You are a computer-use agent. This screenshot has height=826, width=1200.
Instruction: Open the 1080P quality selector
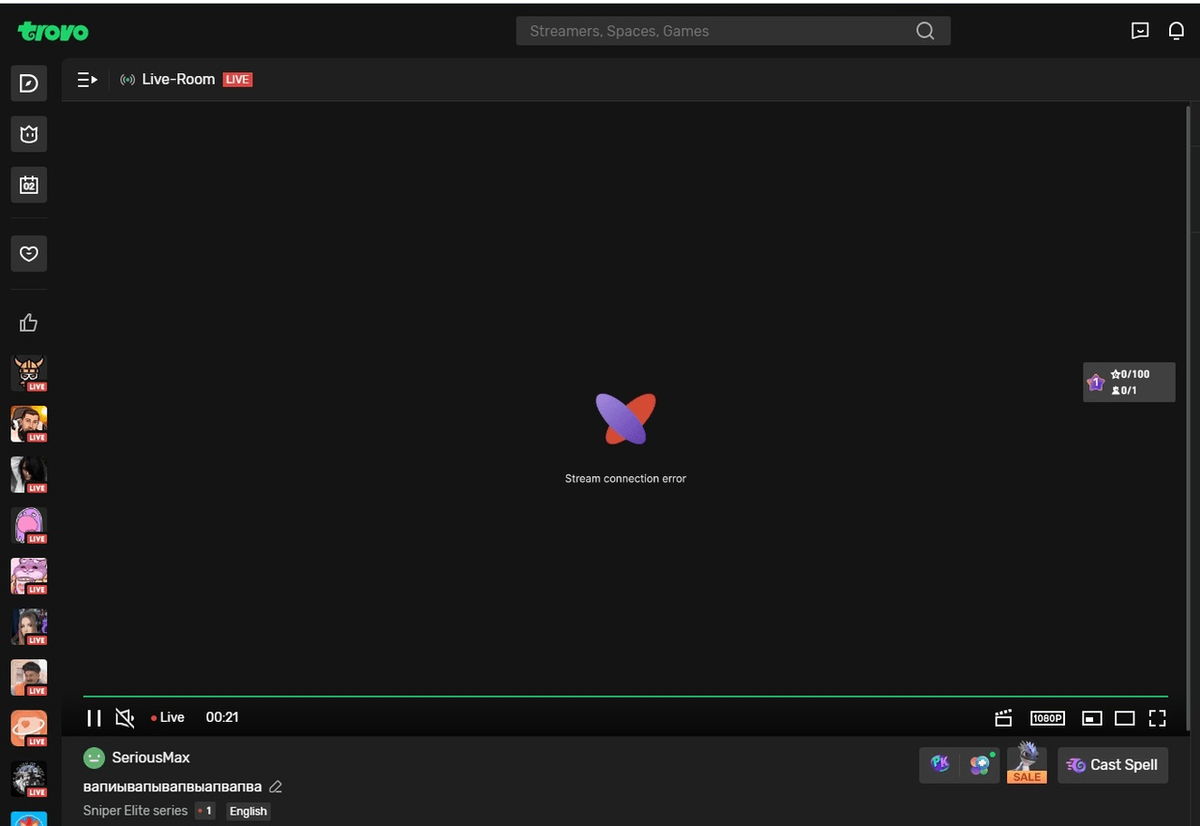[1046, 717]
